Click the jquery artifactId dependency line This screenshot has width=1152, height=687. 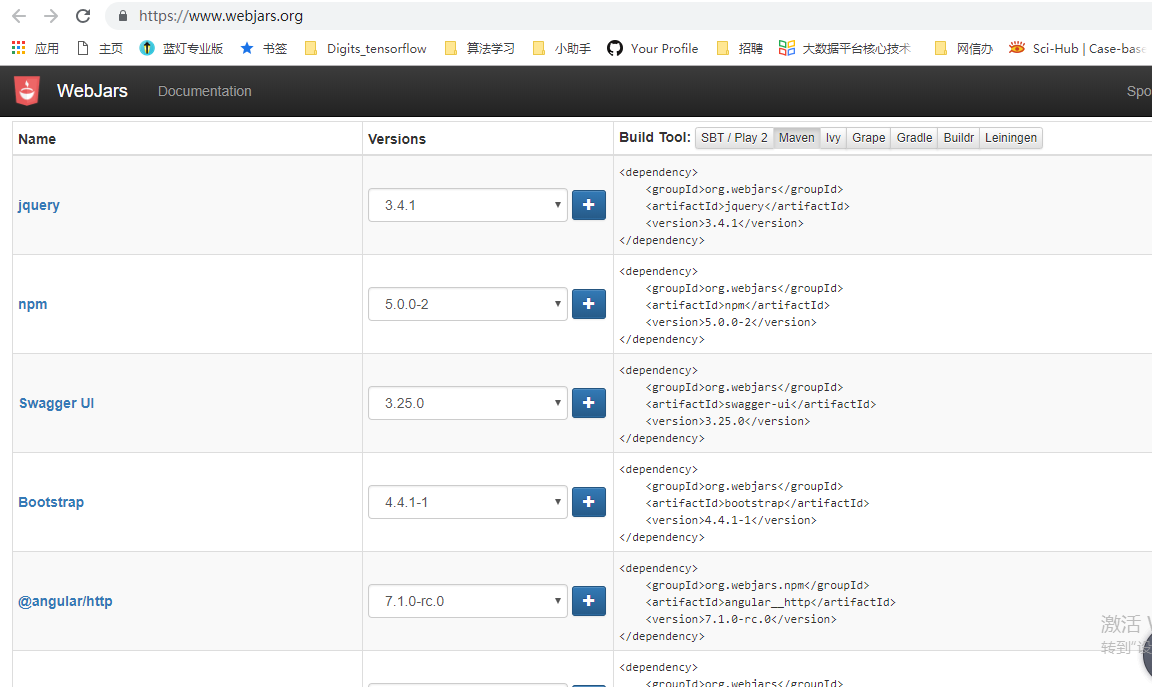click(748, 206)
